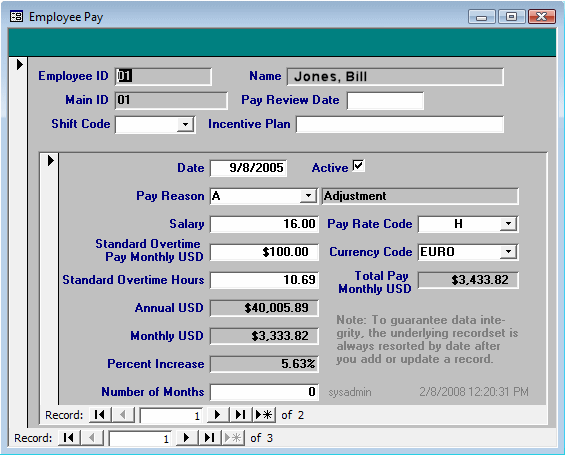Open the Pay Rate Code dropdown
Viewport: 565px width, 455px height.
tap(508, 224)
